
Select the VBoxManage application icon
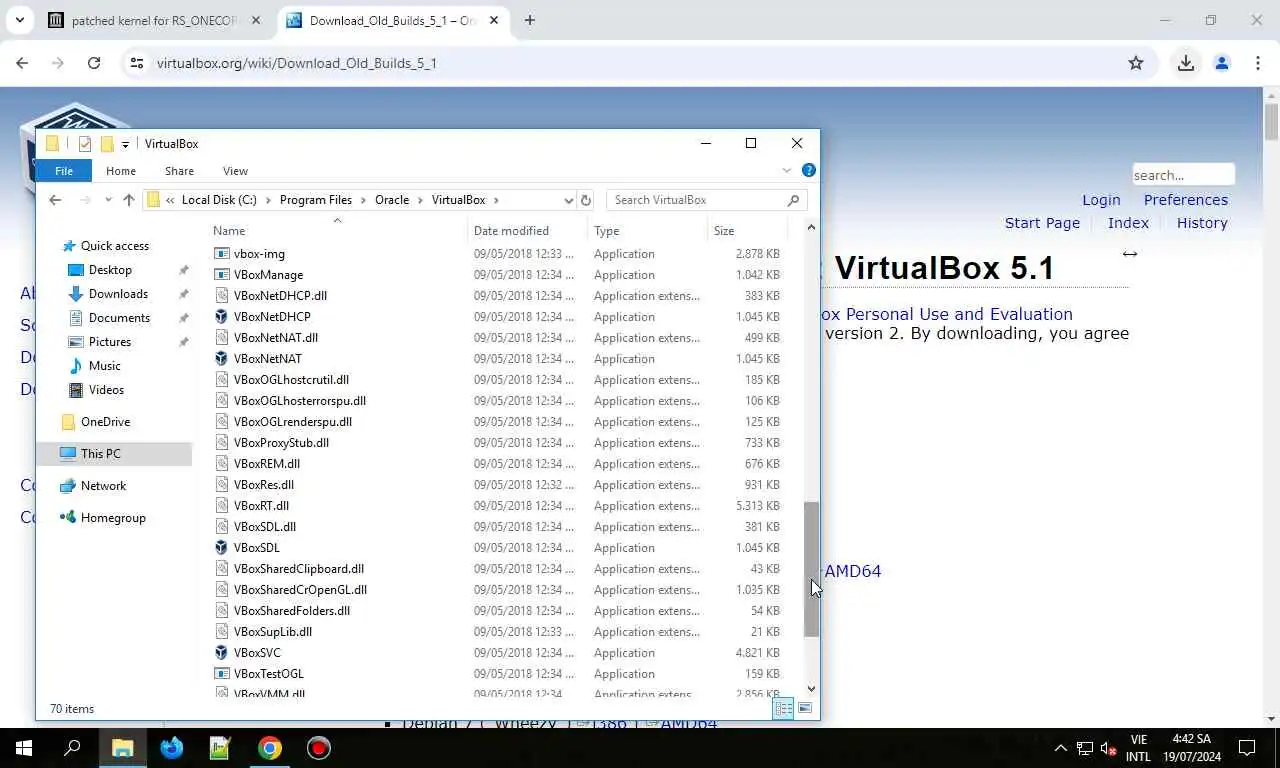click(x=222, y=275)
